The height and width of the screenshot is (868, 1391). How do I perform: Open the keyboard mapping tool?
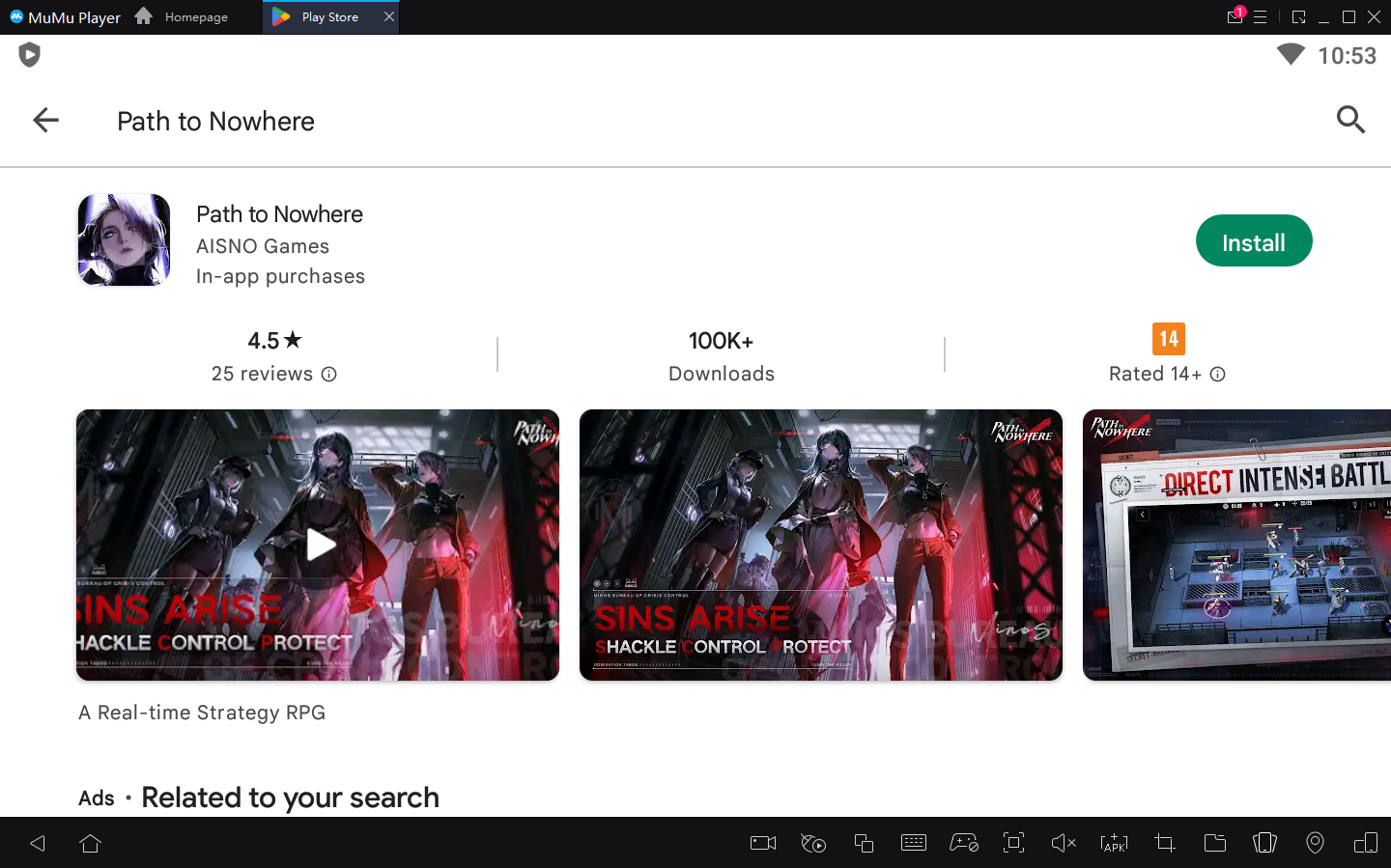click(x=914, y=843)
